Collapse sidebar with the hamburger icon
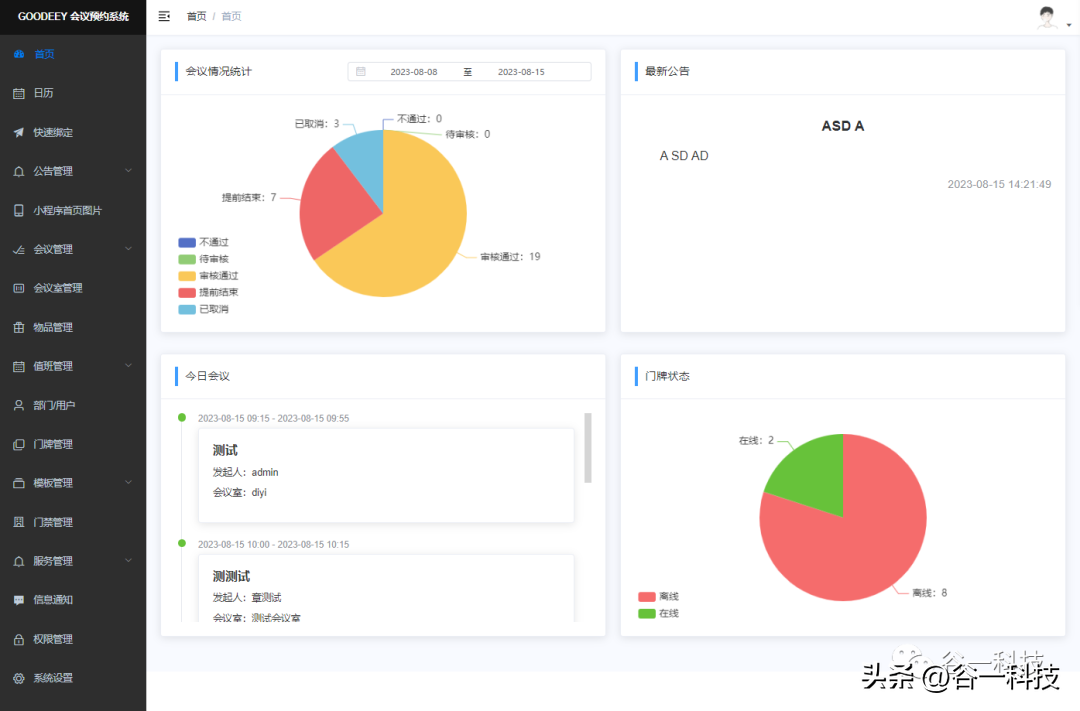 coord(164,16)
